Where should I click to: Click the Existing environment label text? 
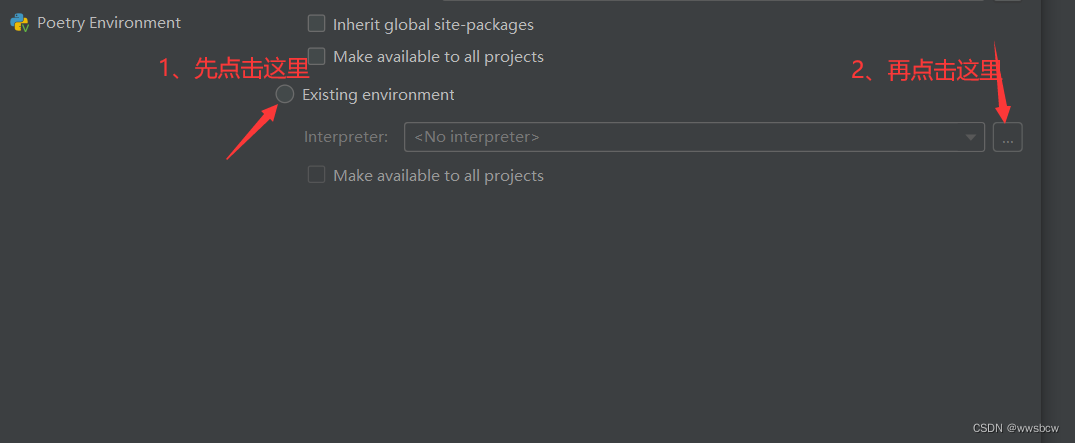378,95
